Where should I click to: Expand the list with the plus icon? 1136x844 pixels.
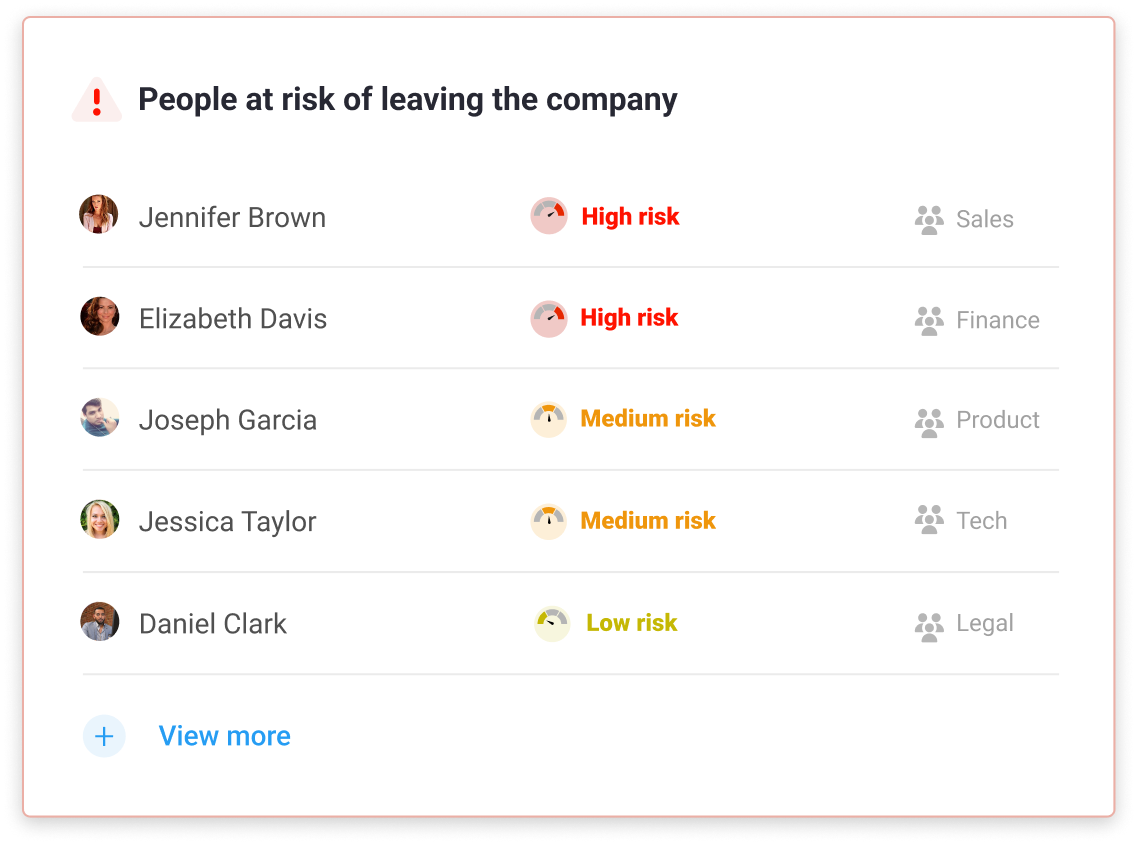coord(104,737)
